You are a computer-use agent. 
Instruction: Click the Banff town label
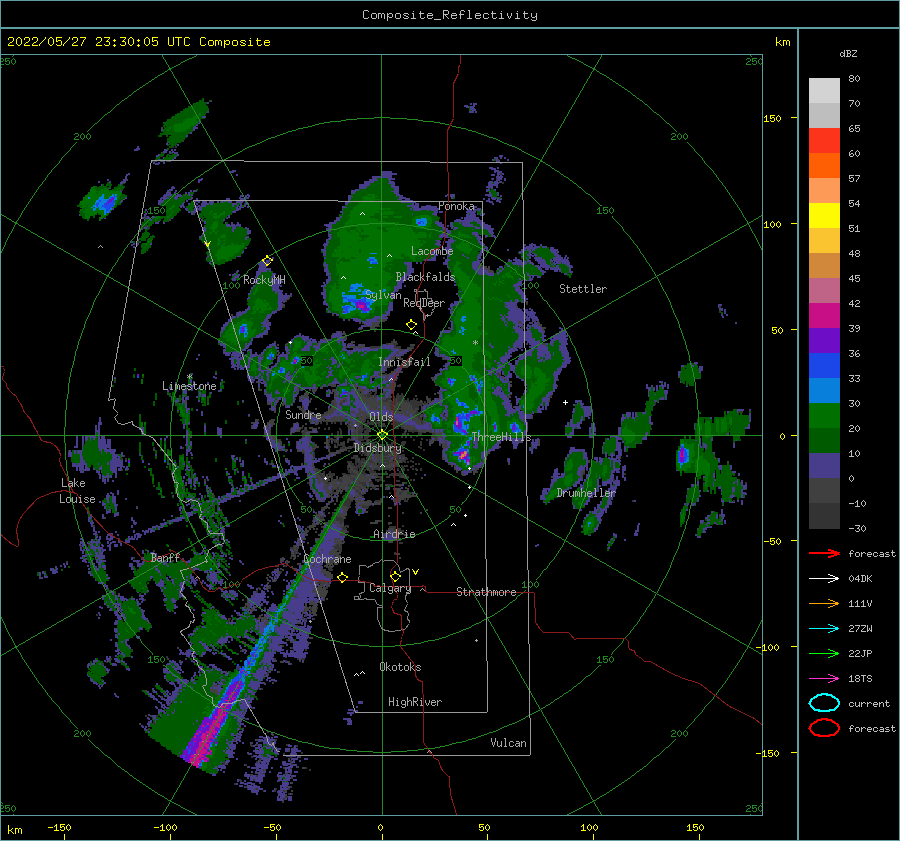click(x=165, y=557)
